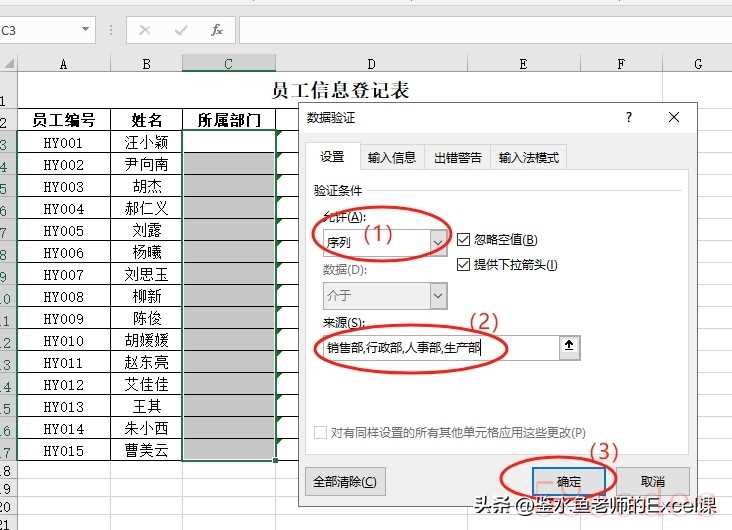Close the 数据验证 dialog

coord(674,117)
